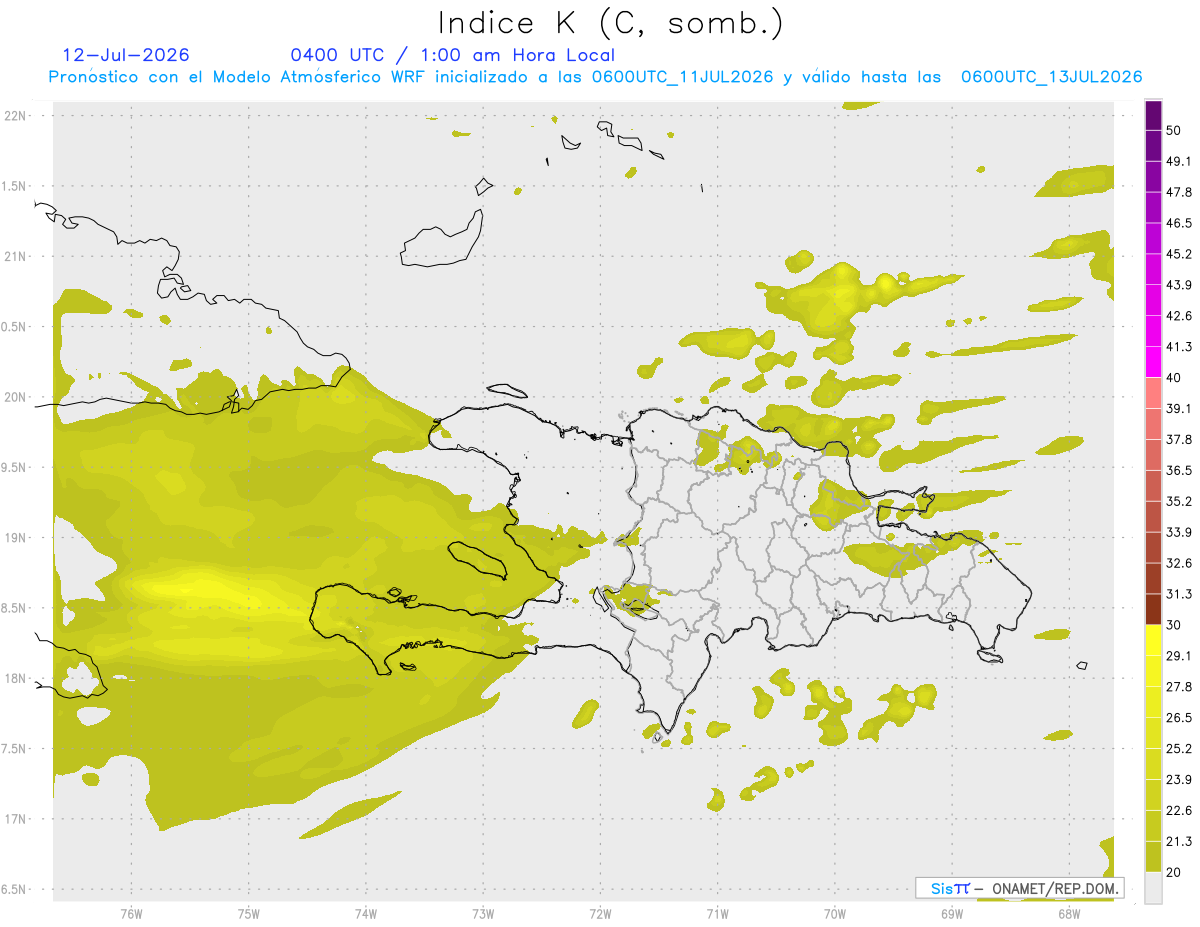The width and height of the screenshot is (1200, 927).
Task: Click the '0600UTC_13JUL2026' valid-until time
Action: coord(1051,77)
